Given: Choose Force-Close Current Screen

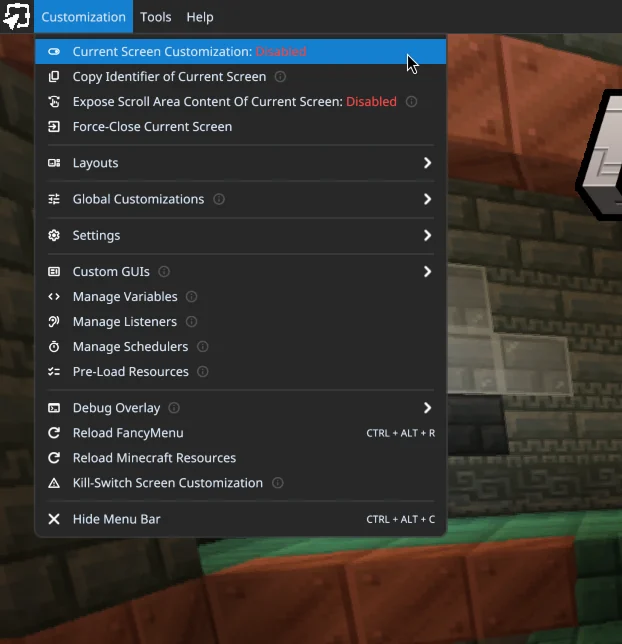Looking at the screenshot, I should pyautogui.click(x=241, y=126).
